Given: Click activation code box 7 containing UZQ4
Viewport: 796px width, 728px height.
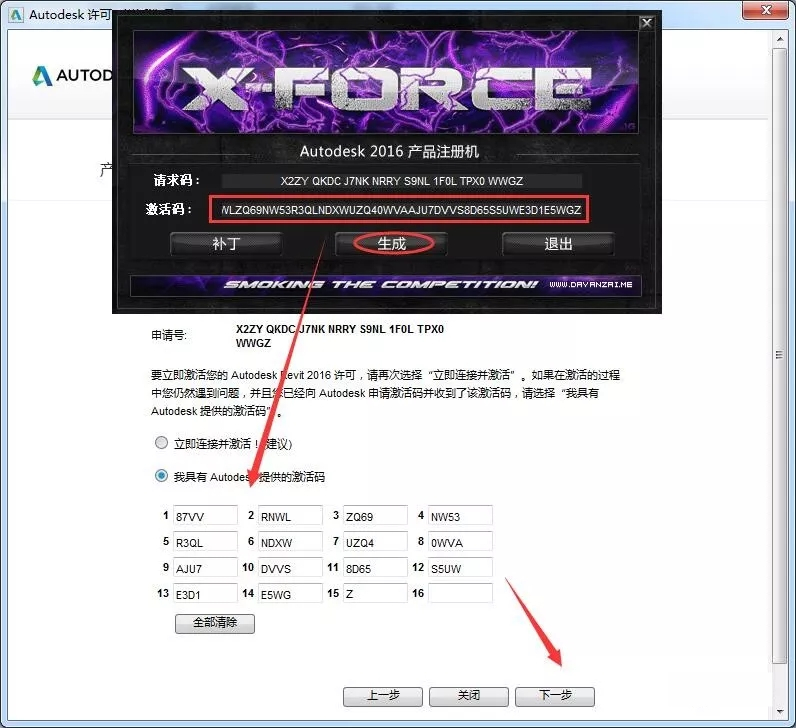Looking at the screenshot, I should coord(375,541).
